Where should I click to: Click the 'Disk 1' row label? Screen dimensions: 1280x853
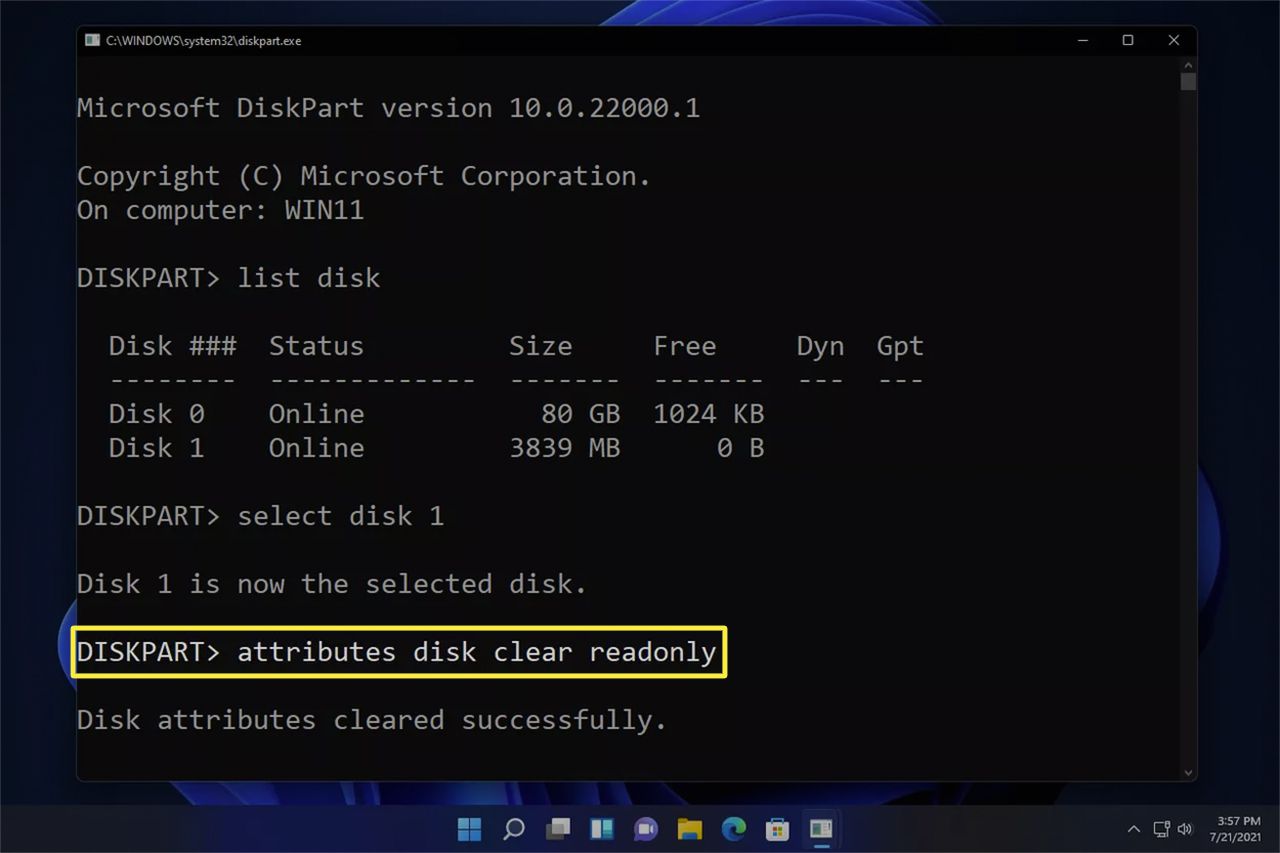pos(156,448)
